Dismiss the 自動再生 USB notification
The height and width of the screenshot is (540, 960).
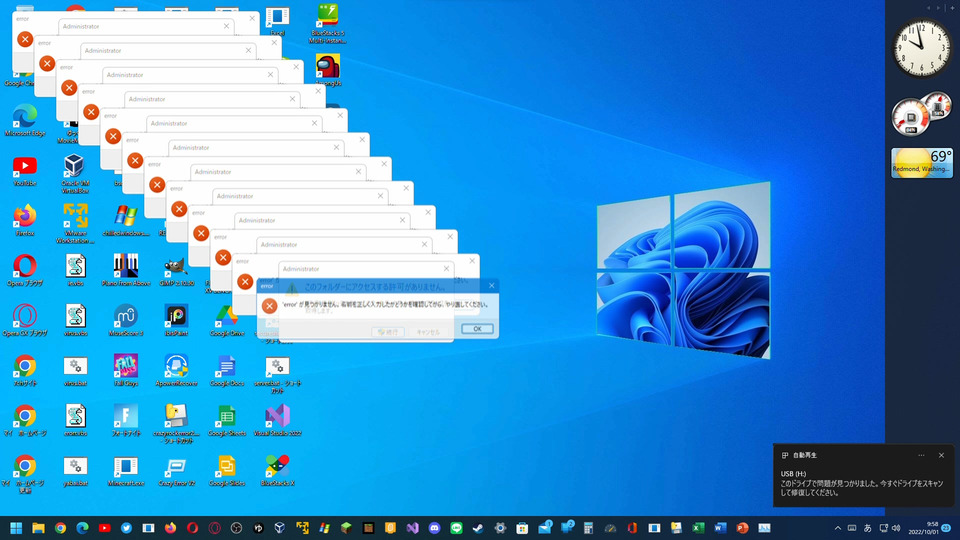pos(941,456)
